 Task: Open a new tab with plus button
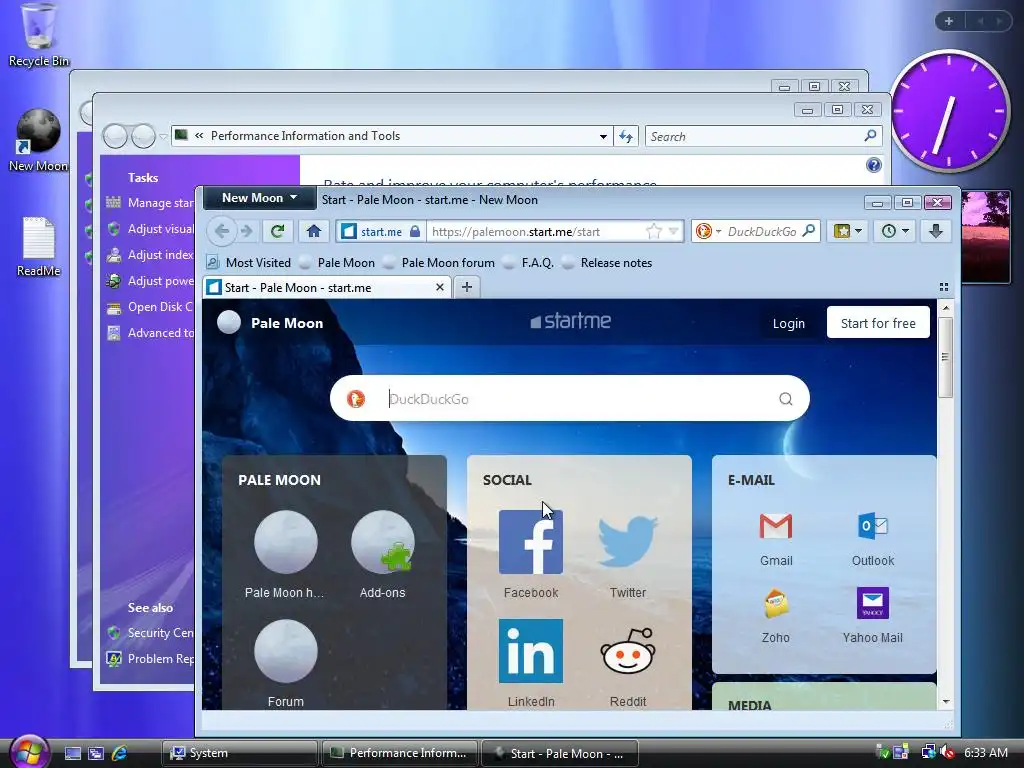pos(466,287)
